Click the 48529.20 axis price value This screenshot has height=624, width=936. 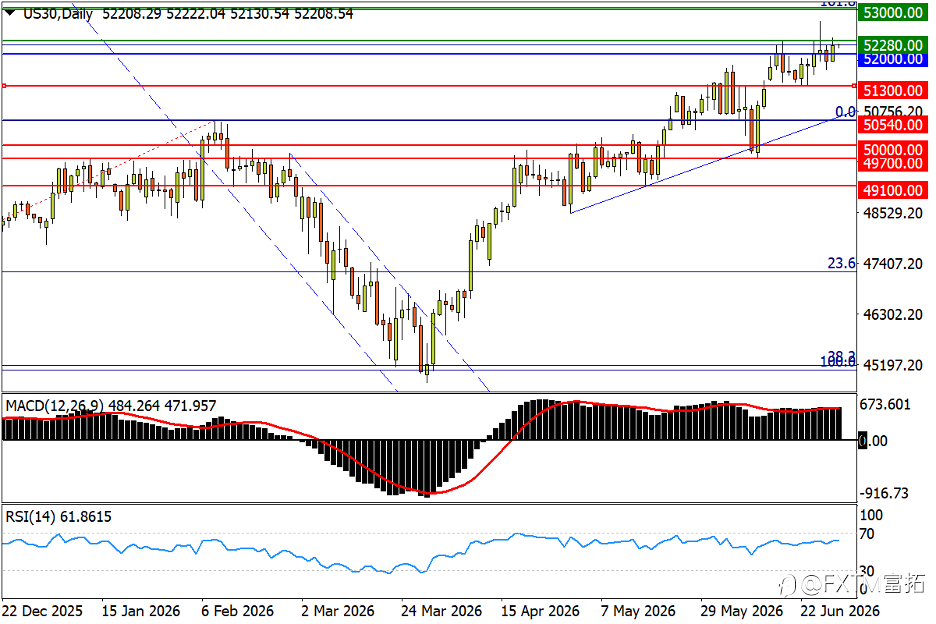[893, 213]
